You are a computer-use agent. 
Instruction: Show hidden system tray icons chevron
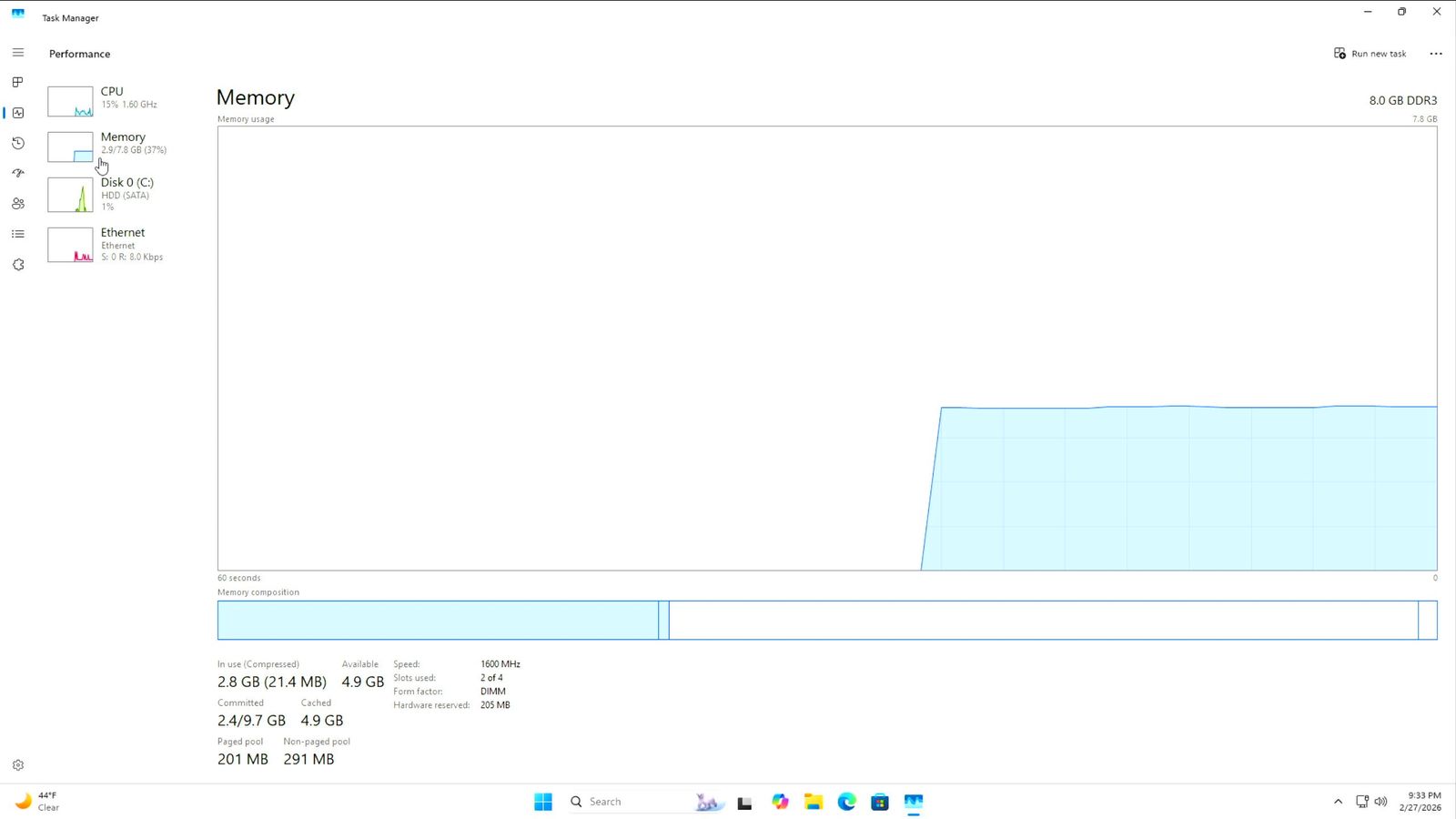1338,802
